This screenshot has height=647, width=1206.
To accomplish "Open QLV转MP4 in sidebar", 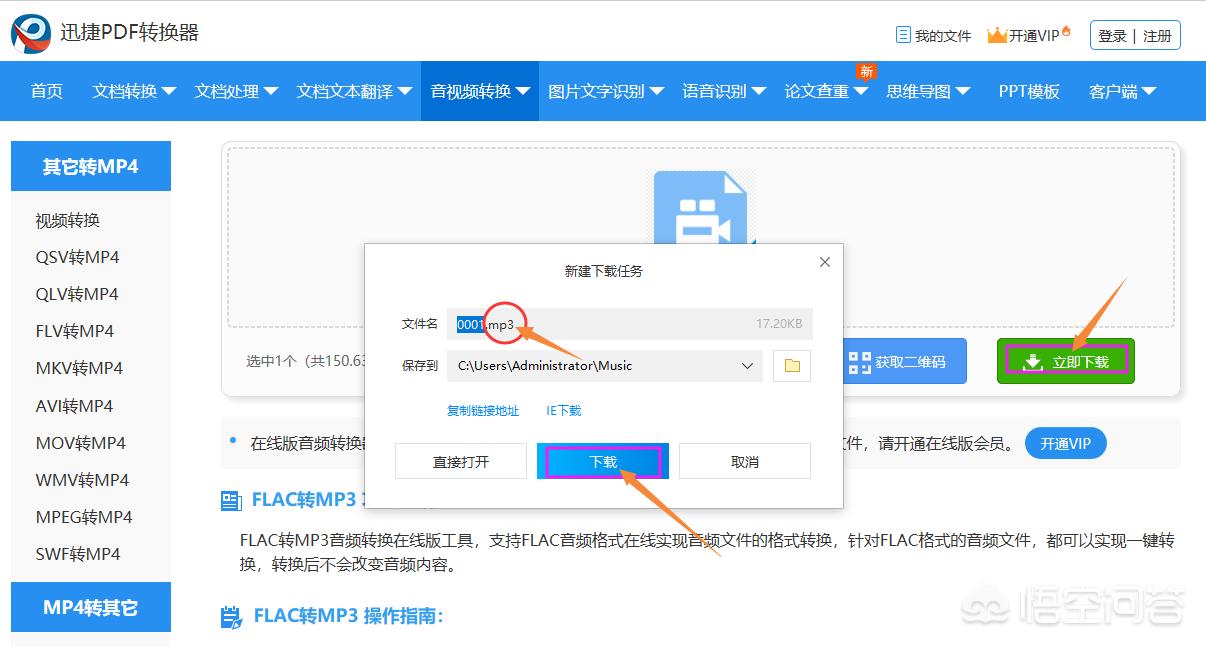I will [x=77, y=295].
